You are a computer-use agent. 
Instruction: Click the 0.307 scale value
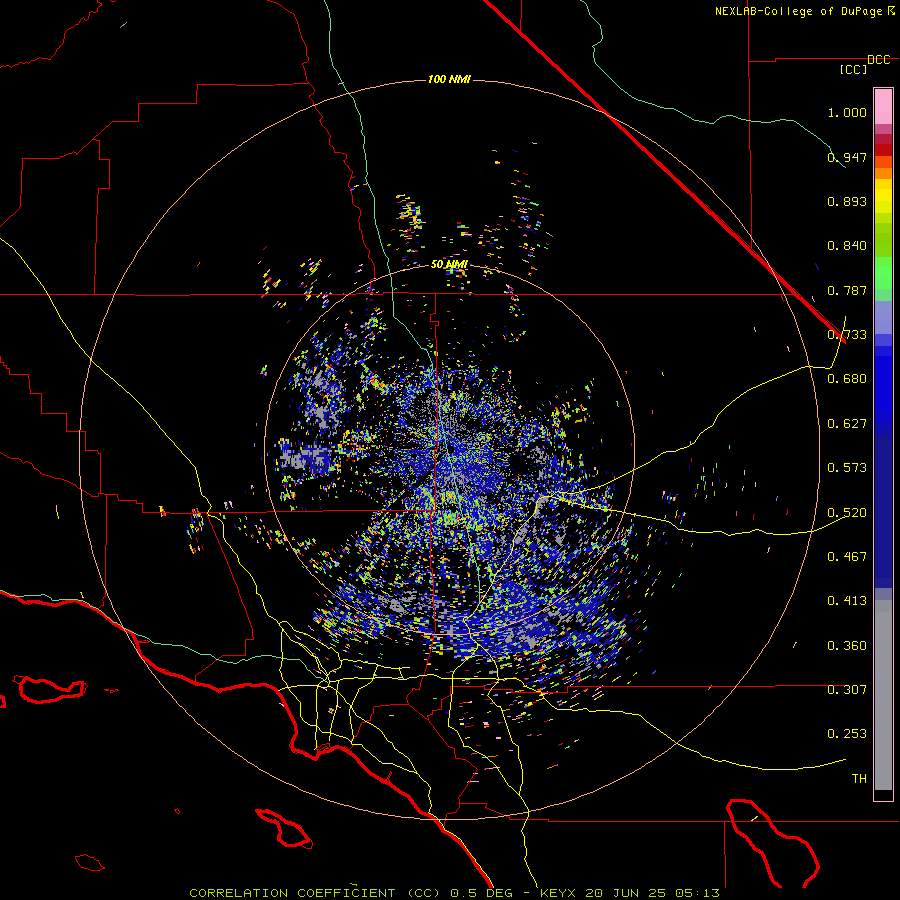pos(847,690)
